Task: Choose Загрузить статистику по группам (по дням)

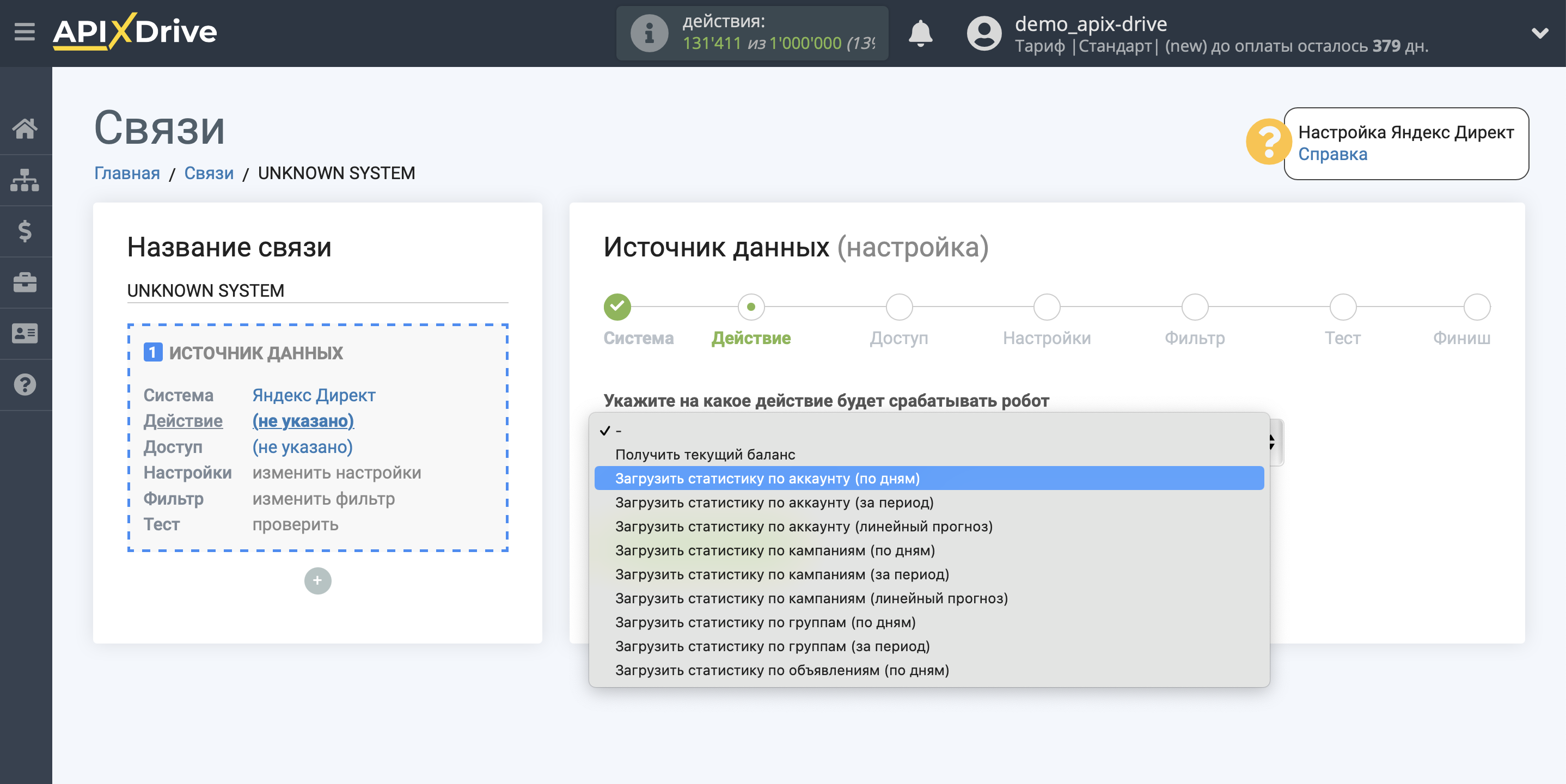Action: (929, 622)
